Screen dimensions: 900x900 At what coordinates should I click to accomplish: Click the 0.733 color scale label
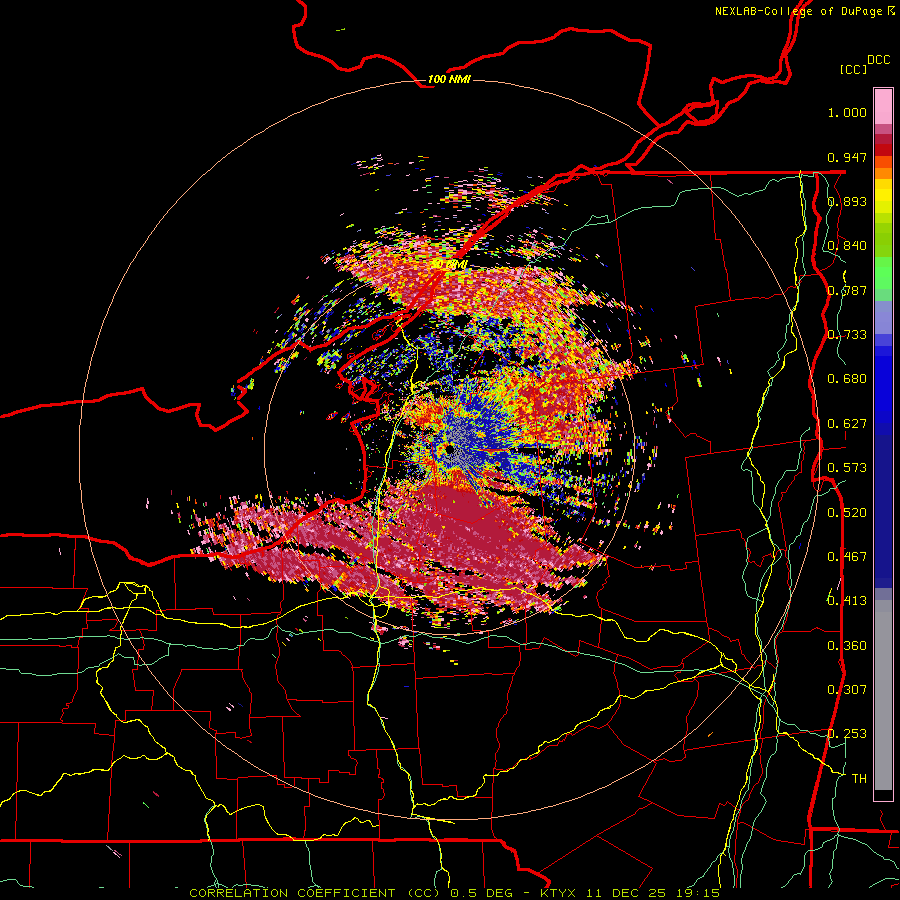click(x=847, y=335)
